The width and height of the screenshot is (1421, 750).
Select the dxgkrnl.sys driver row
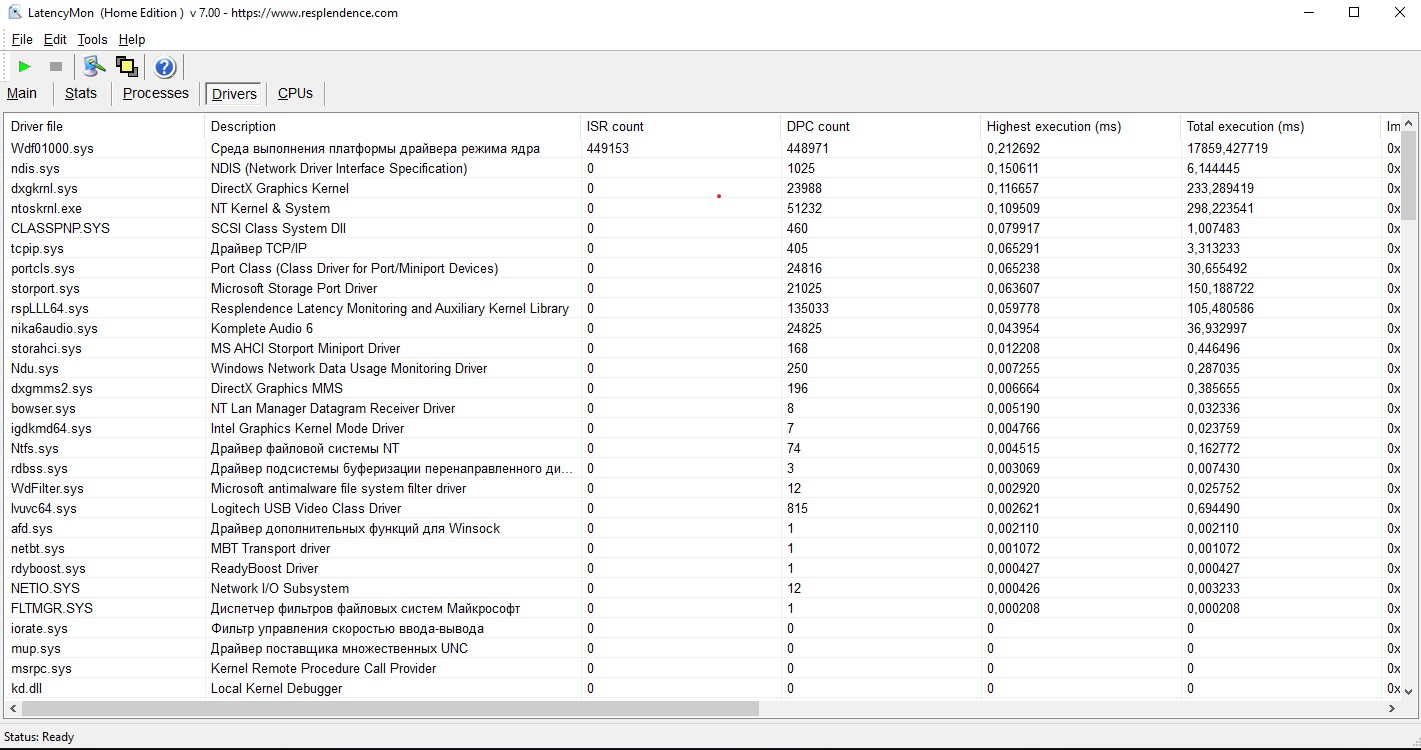pyautogui.click(x=703, y=188)
